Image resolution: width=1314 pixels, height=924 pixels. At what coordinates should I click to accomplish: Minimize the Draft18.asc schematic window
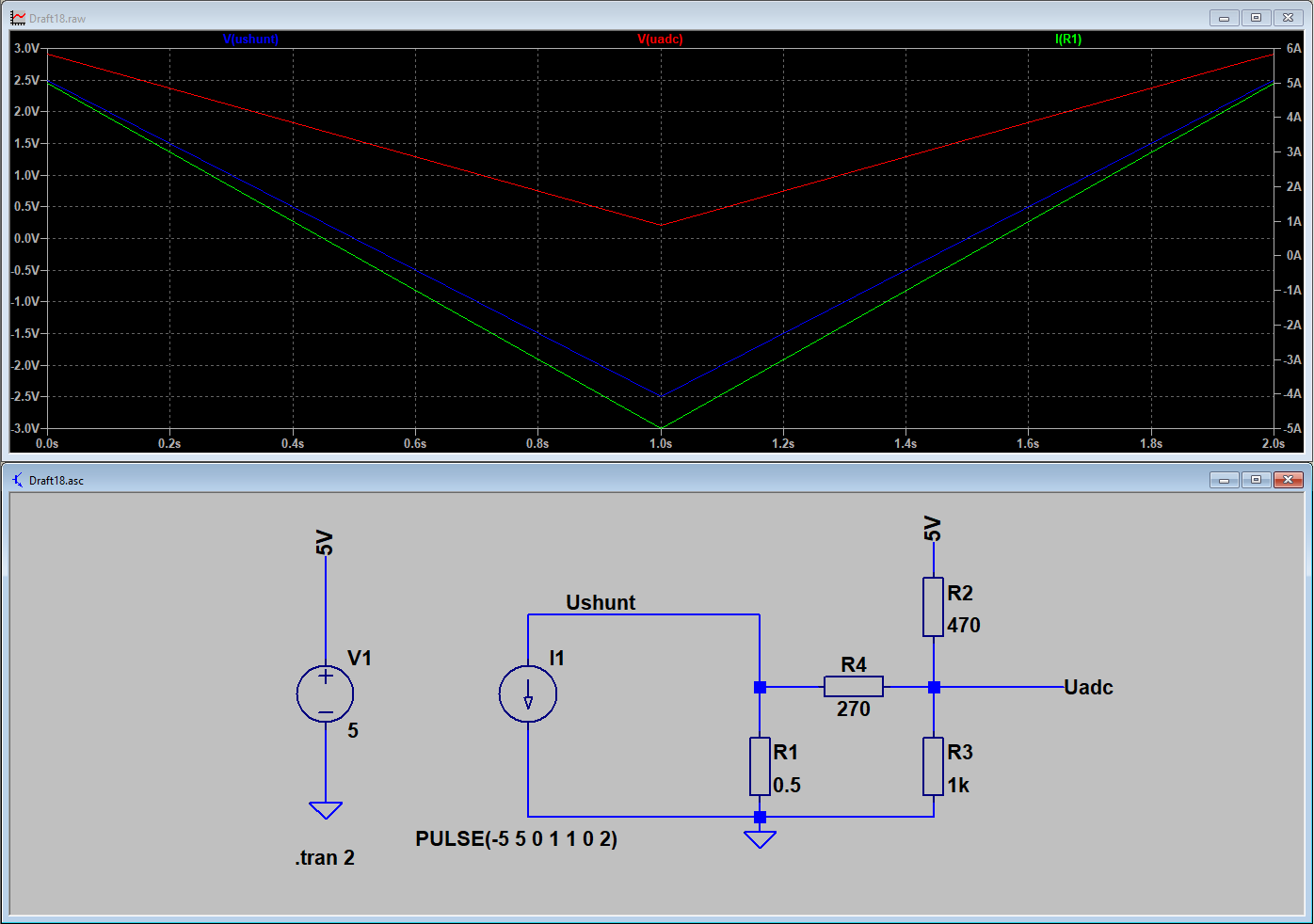pyautogui.click(x=1224, y=480)
